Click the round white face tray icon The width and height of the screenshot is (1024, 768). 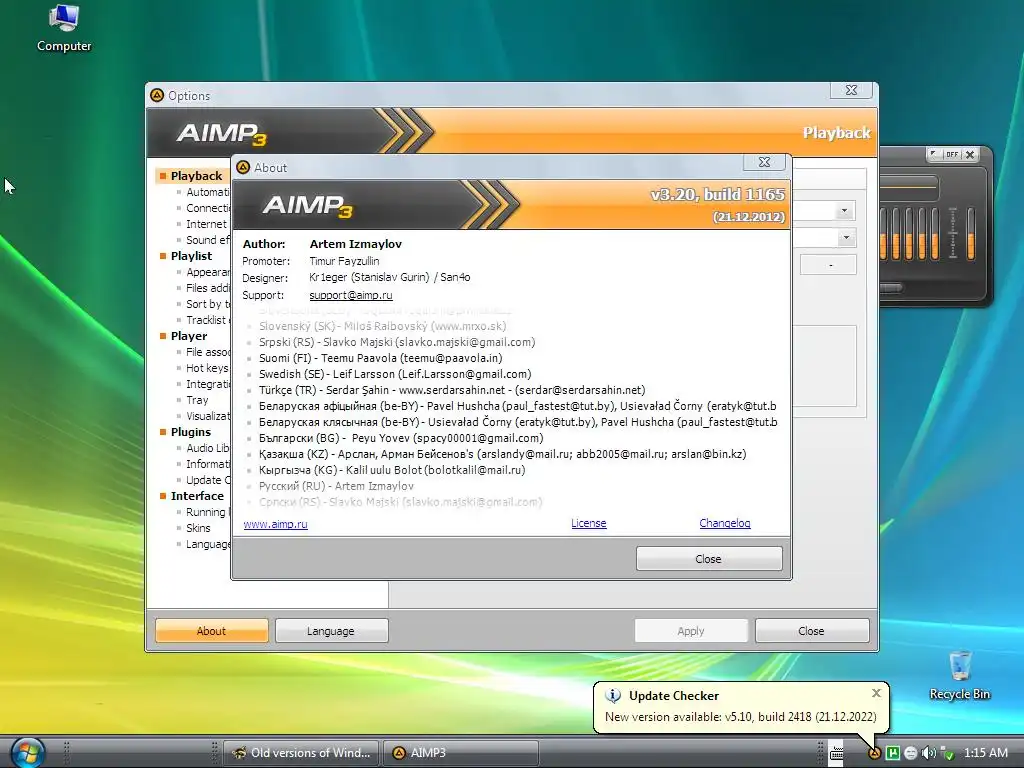click(910, 753)
